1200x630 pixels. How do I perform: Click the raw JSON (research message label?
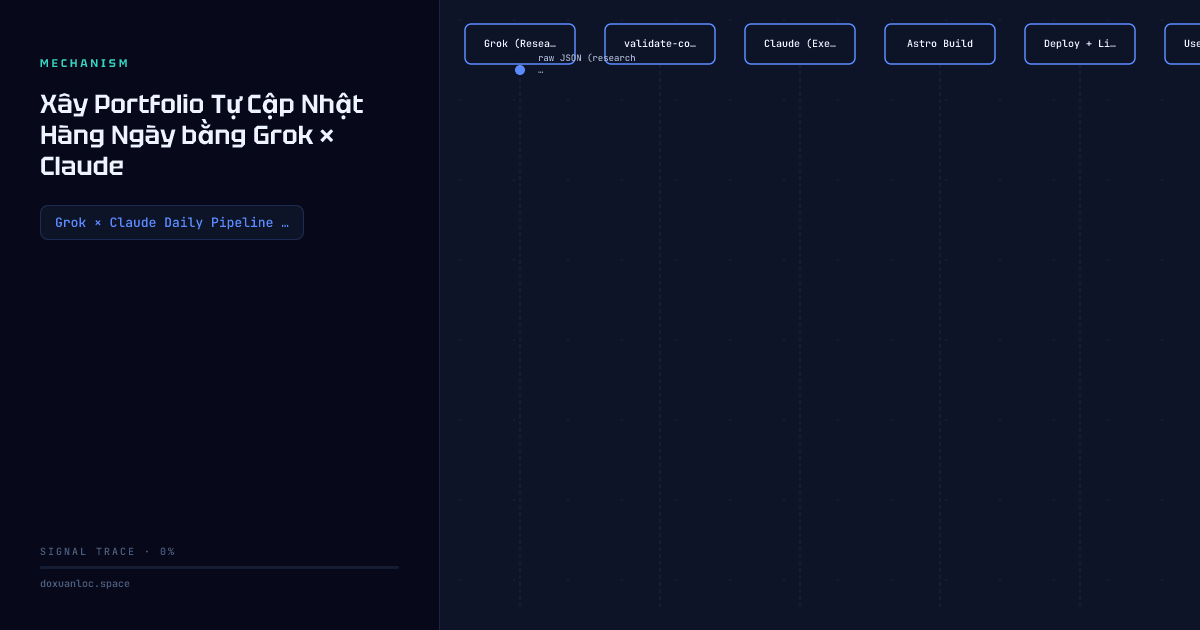tap(586, 58)
